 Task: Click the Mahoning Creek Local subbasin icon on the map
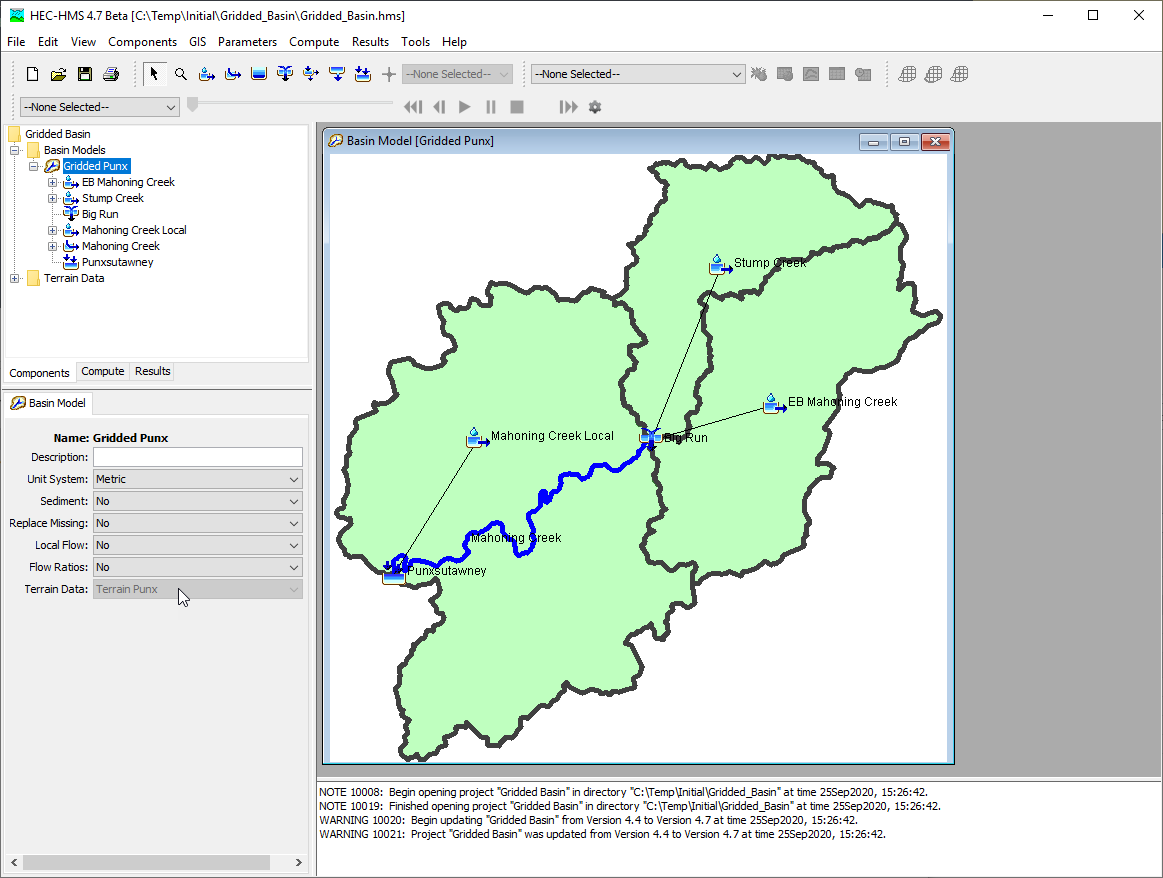click(x=476, y=438)
